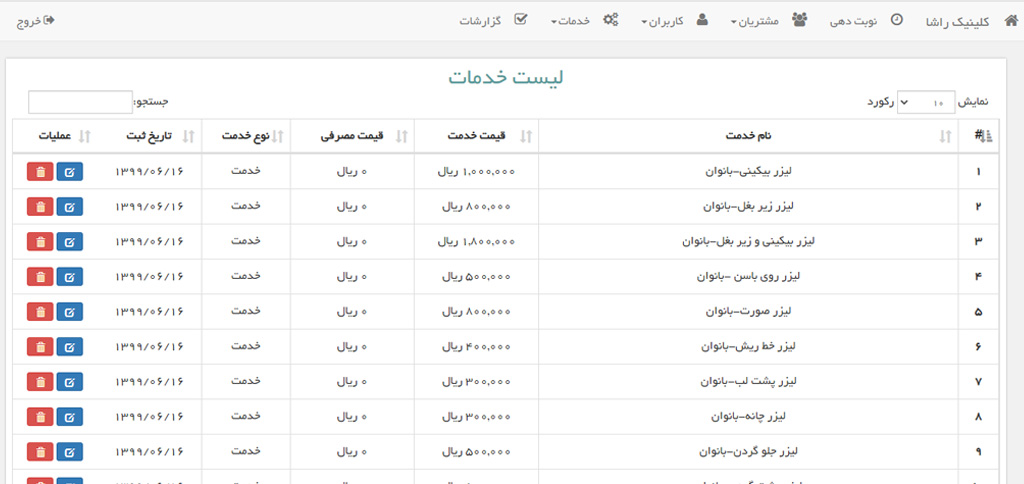The width and height of the screenshot is (1024, 484).
Task: Edit the لیزر پشت لب-بانوان row
Action: [x=70, y=381]
